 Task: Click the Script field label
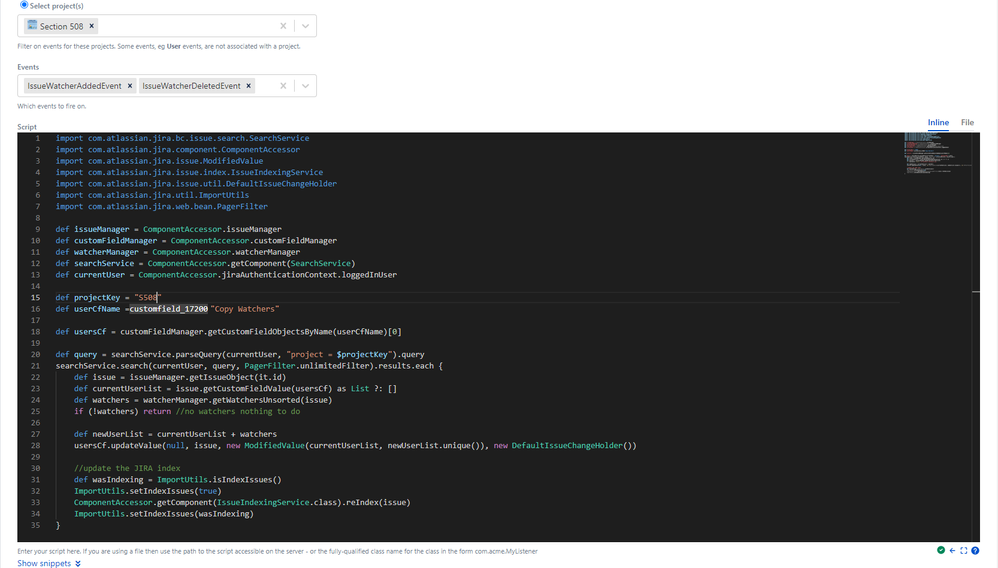coord(27,127)
